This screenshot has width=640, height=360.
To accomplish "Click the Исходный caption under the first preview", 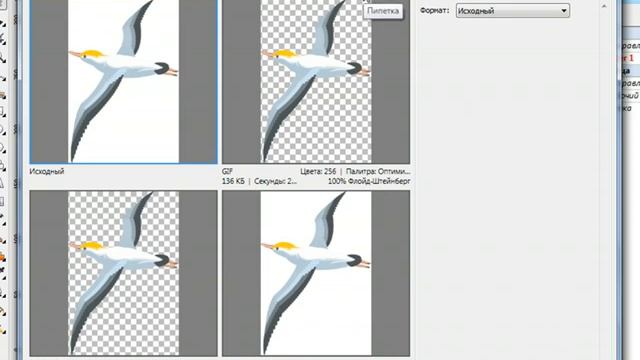I will tap(47, 171).
